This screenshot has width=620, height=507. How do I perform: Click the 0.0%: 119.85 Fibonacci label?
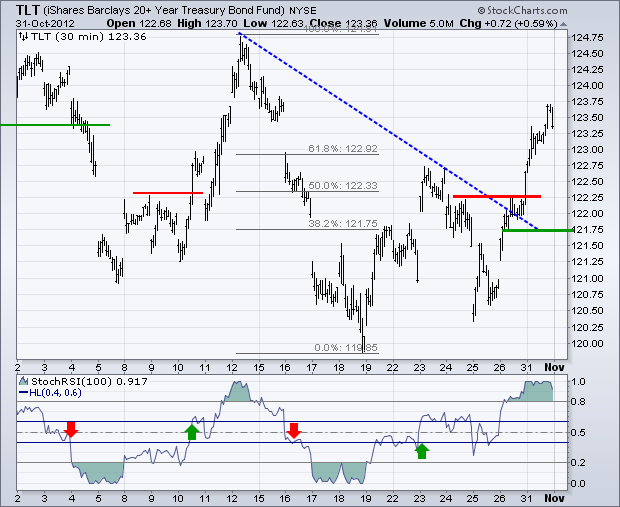(346, 348)
